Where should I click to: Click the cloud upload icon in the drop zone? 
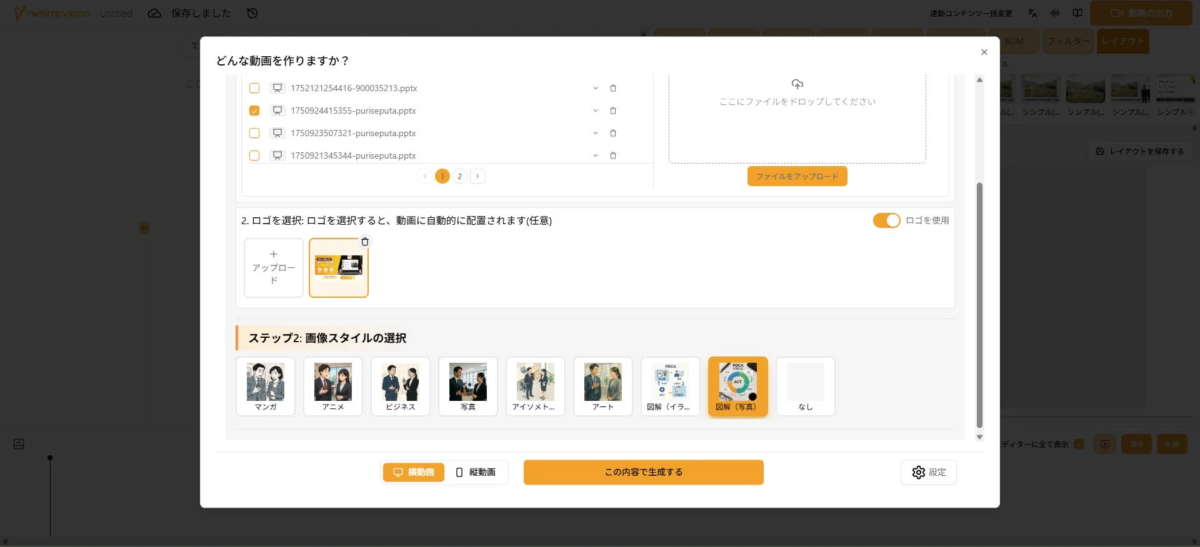pyautogui.click(x=797, y=85)
